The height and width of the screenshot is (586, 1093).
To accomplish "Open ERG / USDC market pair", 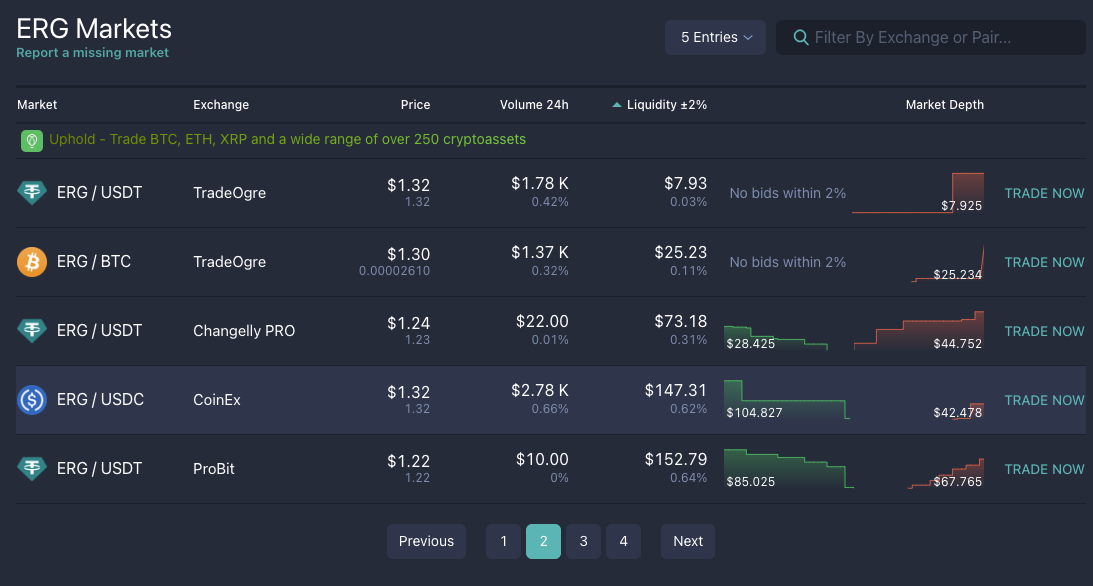I will [100, 399].
